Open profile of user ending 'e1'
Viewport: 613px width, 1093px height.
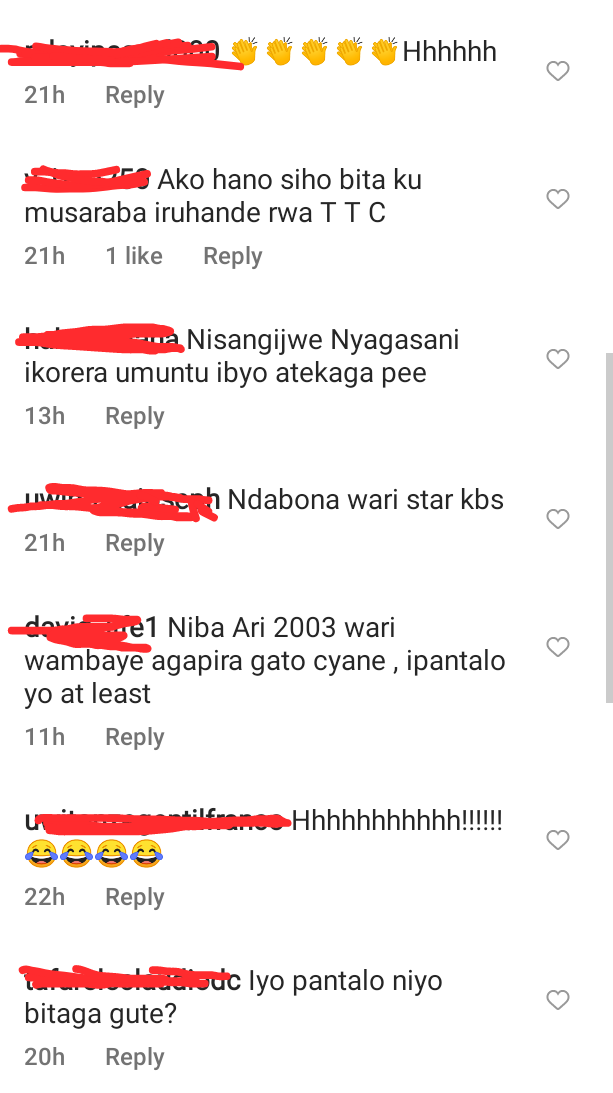[93, 627]
